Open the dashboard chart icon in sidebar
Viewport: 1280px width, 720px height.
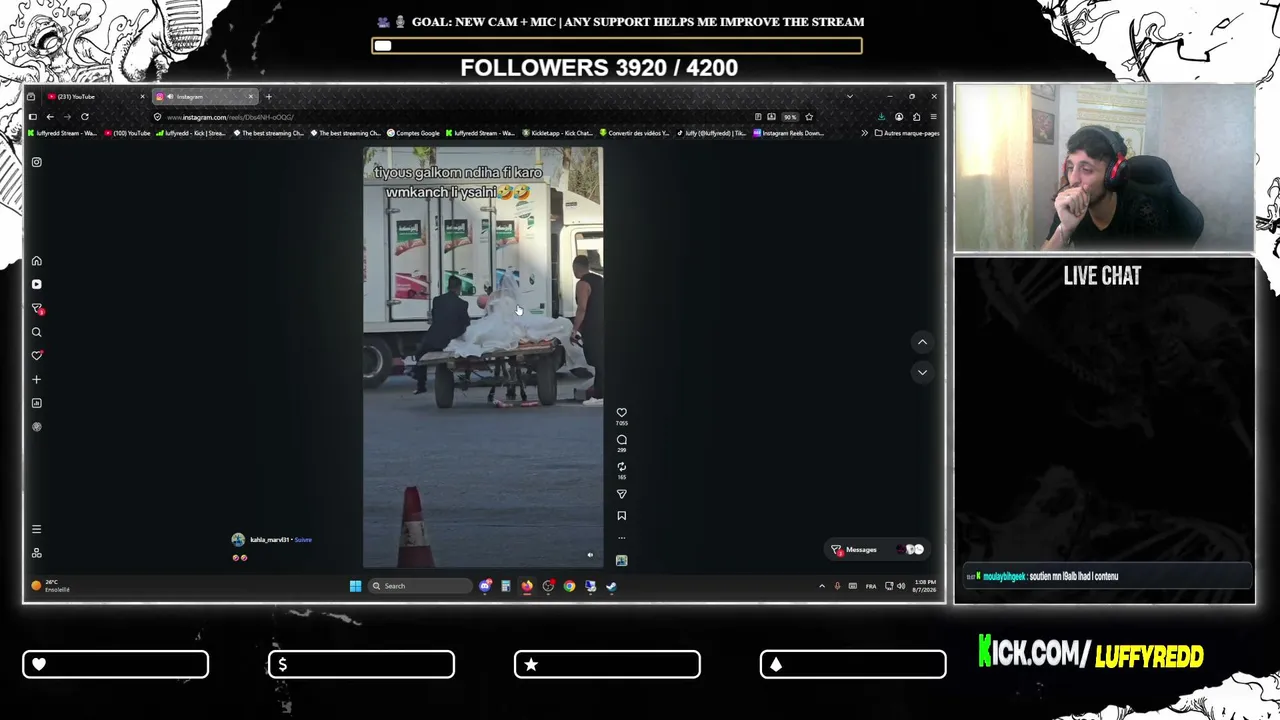click(x=37, y=403)
